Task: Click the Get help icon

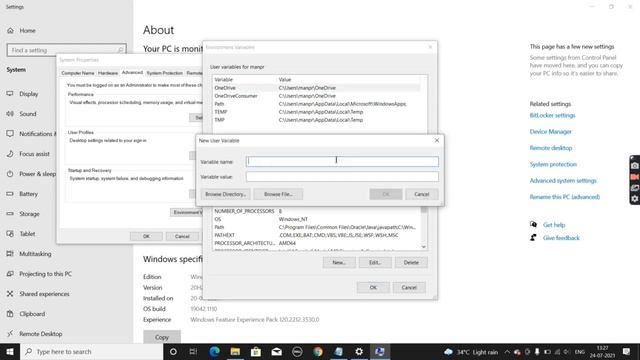Action: pos(533,224)
